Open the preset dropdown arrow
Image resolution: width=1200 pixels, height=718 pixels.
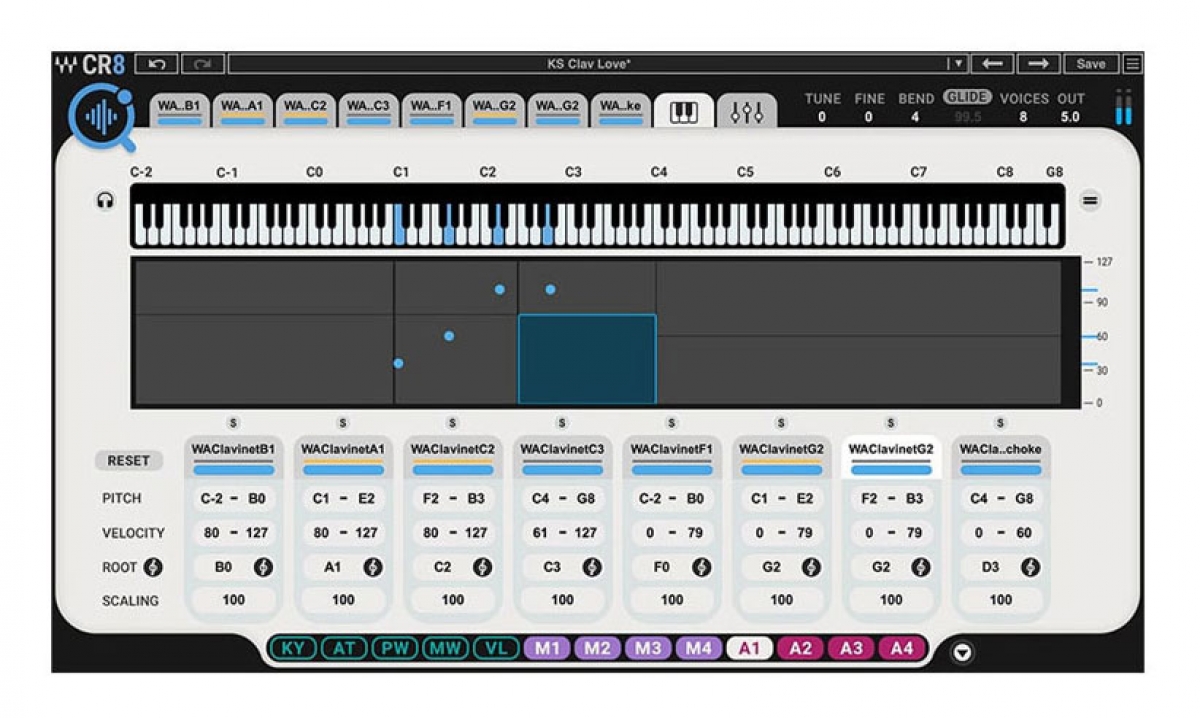[x=957, y=64]
